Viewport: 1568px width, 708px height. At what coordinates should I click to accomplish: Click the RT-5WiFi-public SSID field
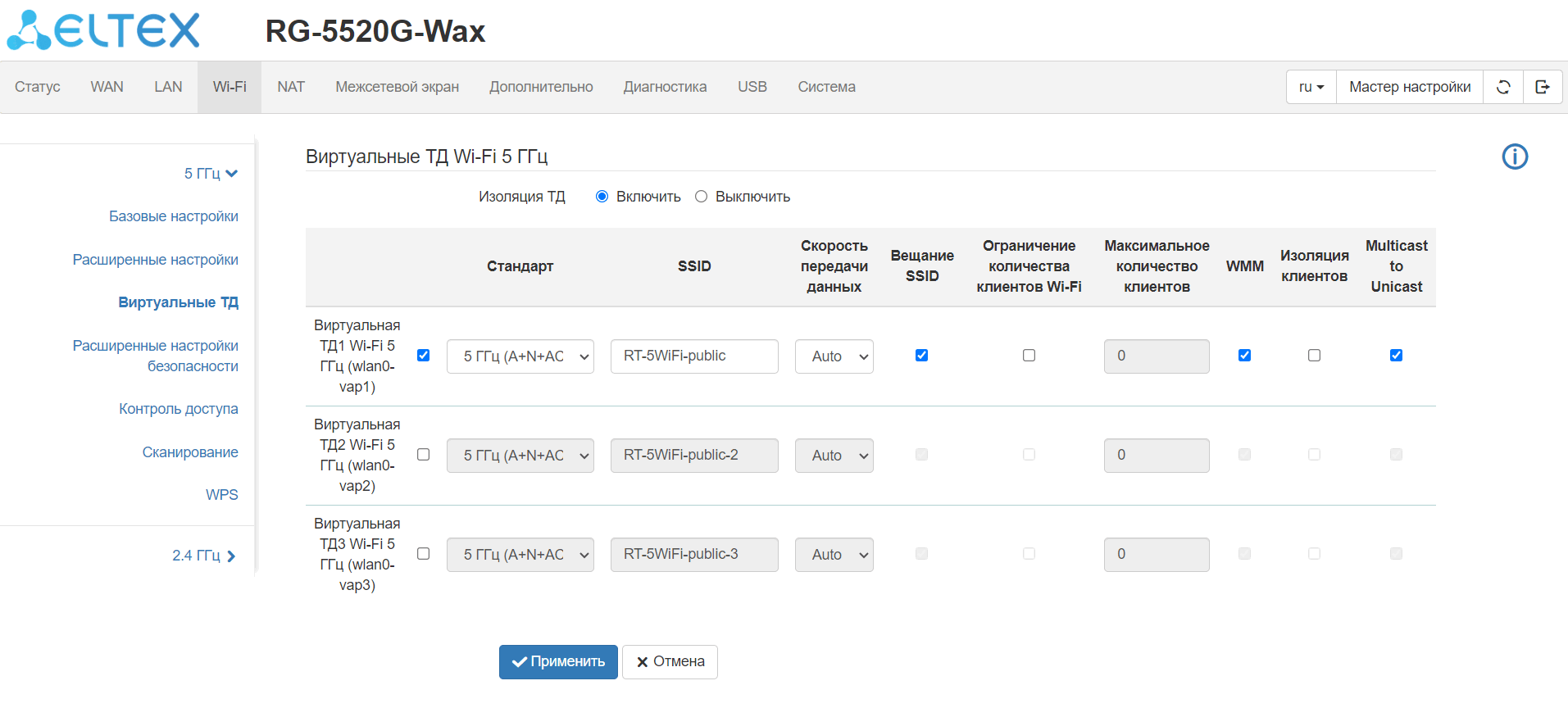[x=693, y=356]
